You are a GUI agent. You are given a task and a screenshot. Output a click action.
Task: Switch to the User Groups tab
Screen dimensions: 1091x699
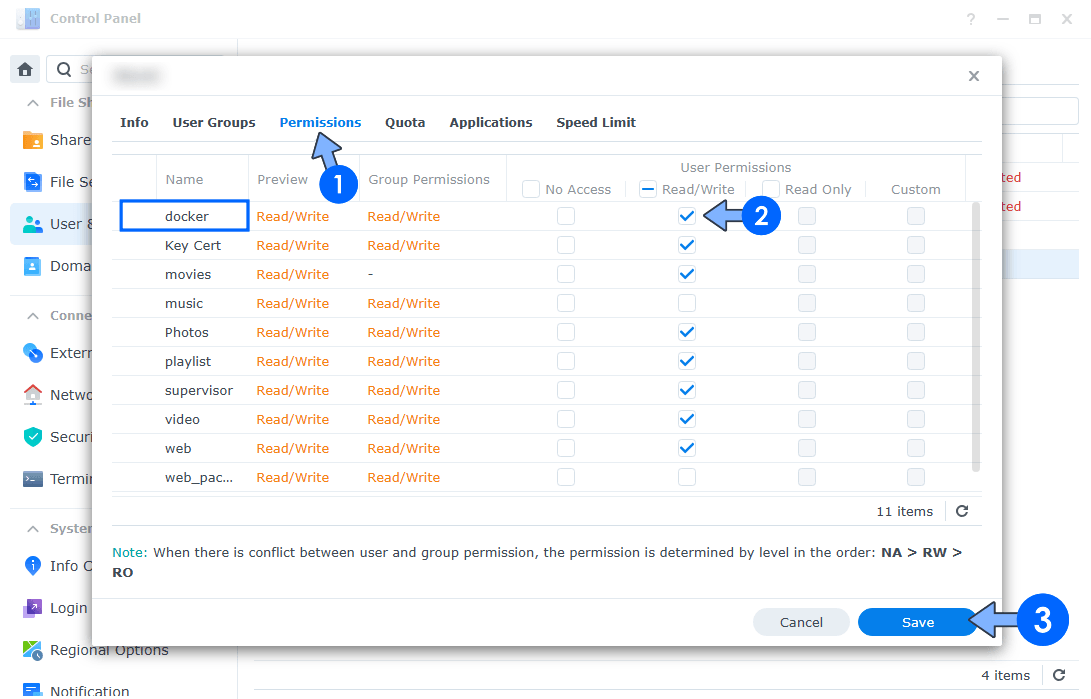214,122
